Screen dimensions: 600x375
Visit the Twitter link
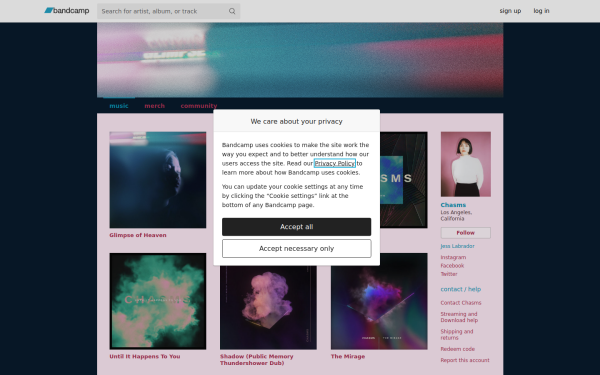click(449, 274)
